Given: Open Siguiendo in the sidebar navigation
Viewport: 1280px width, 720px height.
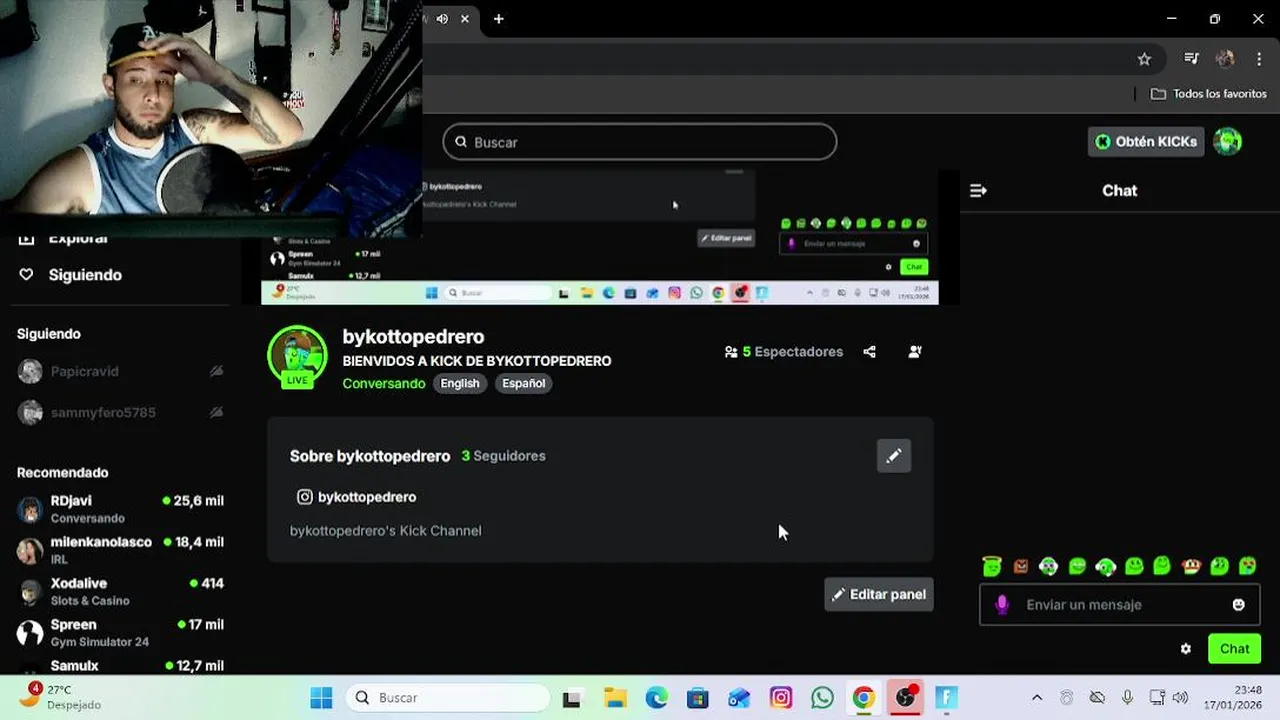Looking at the screenshot, I should [70, 275].
